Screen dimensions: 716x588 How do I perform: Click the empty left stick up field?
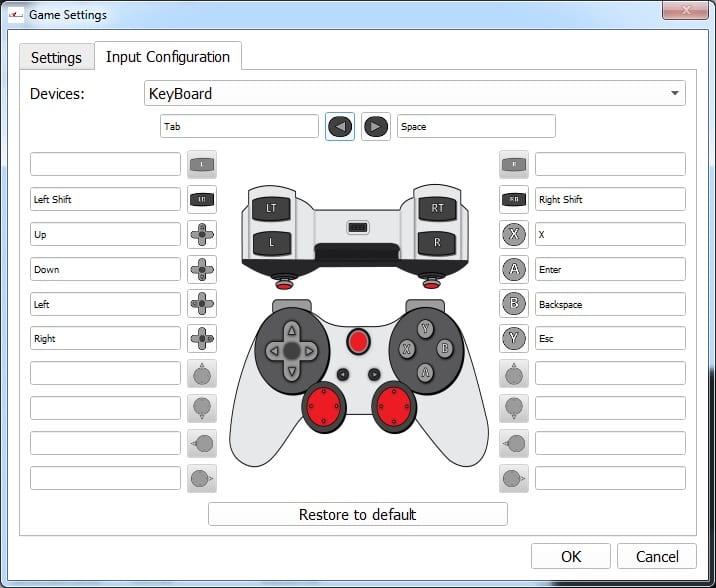(x=105, y=373)
